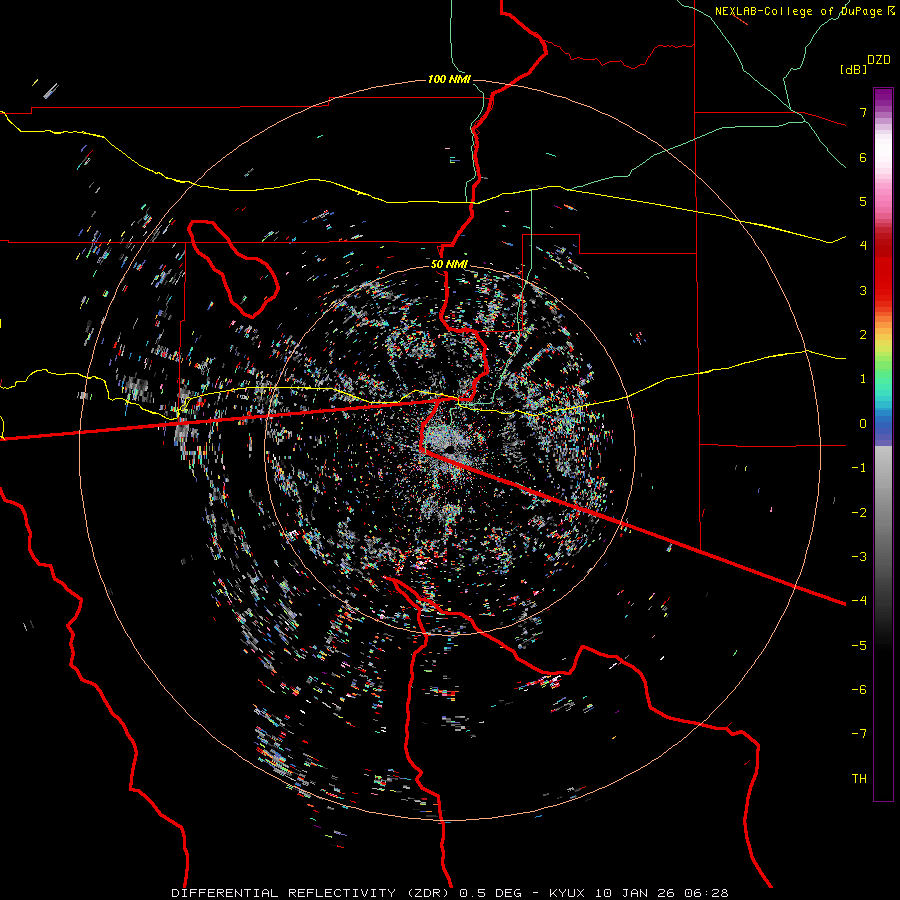Click the DZD legend title
900x900 pixels.
pyautogui.click(x=879, y=60)
